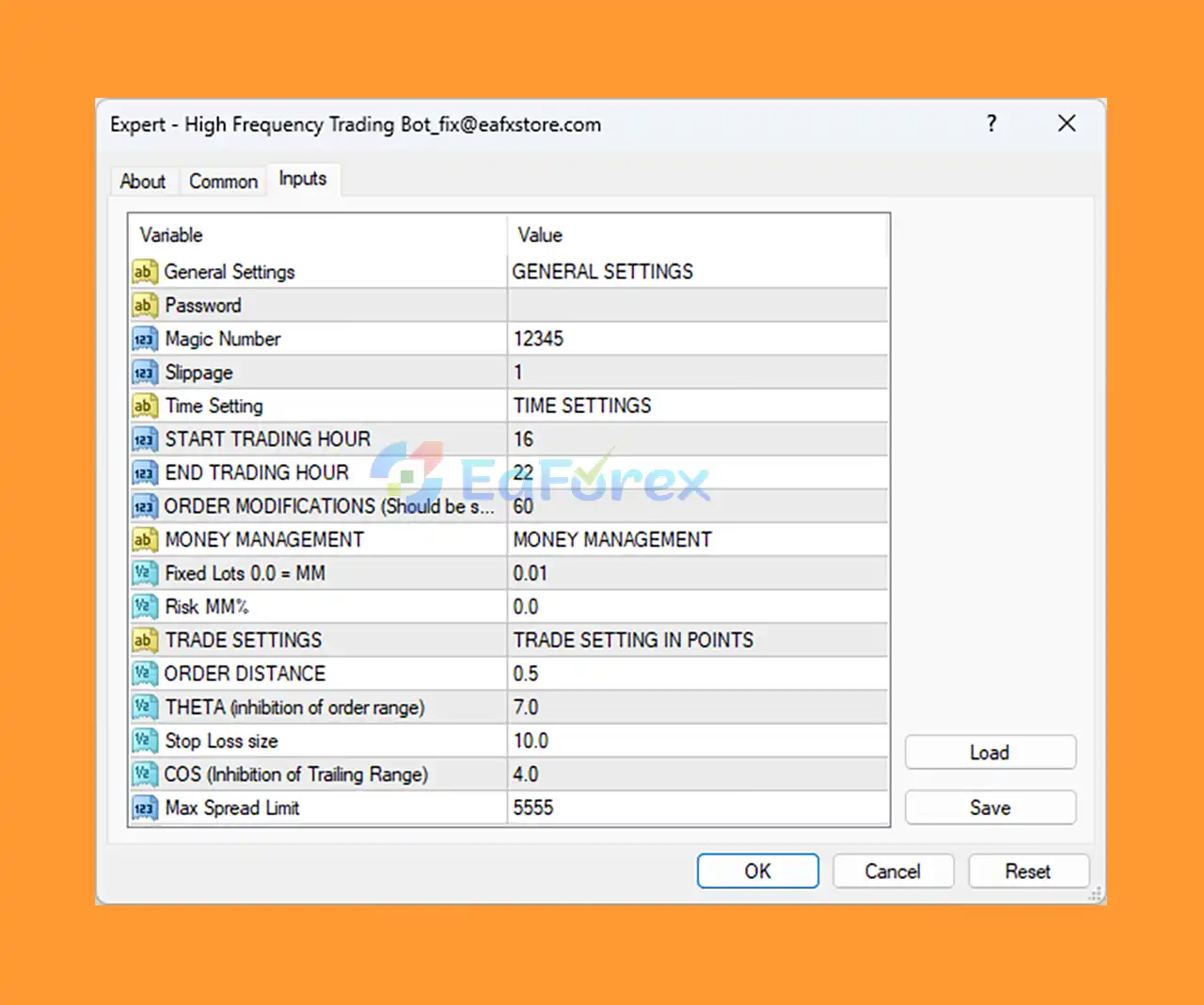
Task: Select ORDER DISTANCE value 0.5
Action: (526, 674)
